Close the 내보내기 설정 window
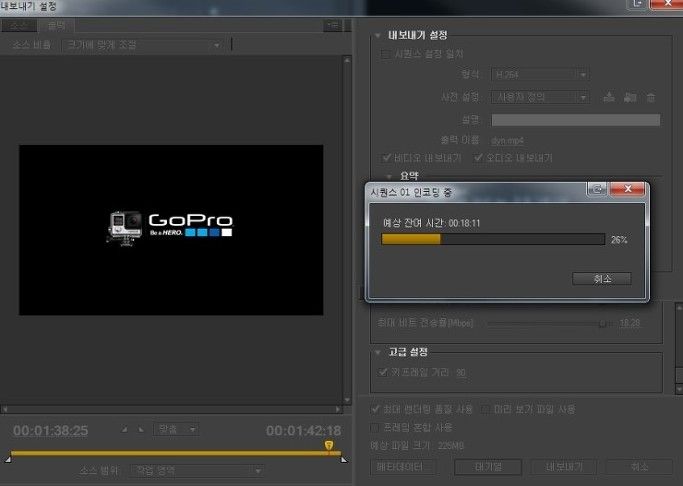Image resolution: width=683 pixels, height=486 pixels. click(666, 4)
